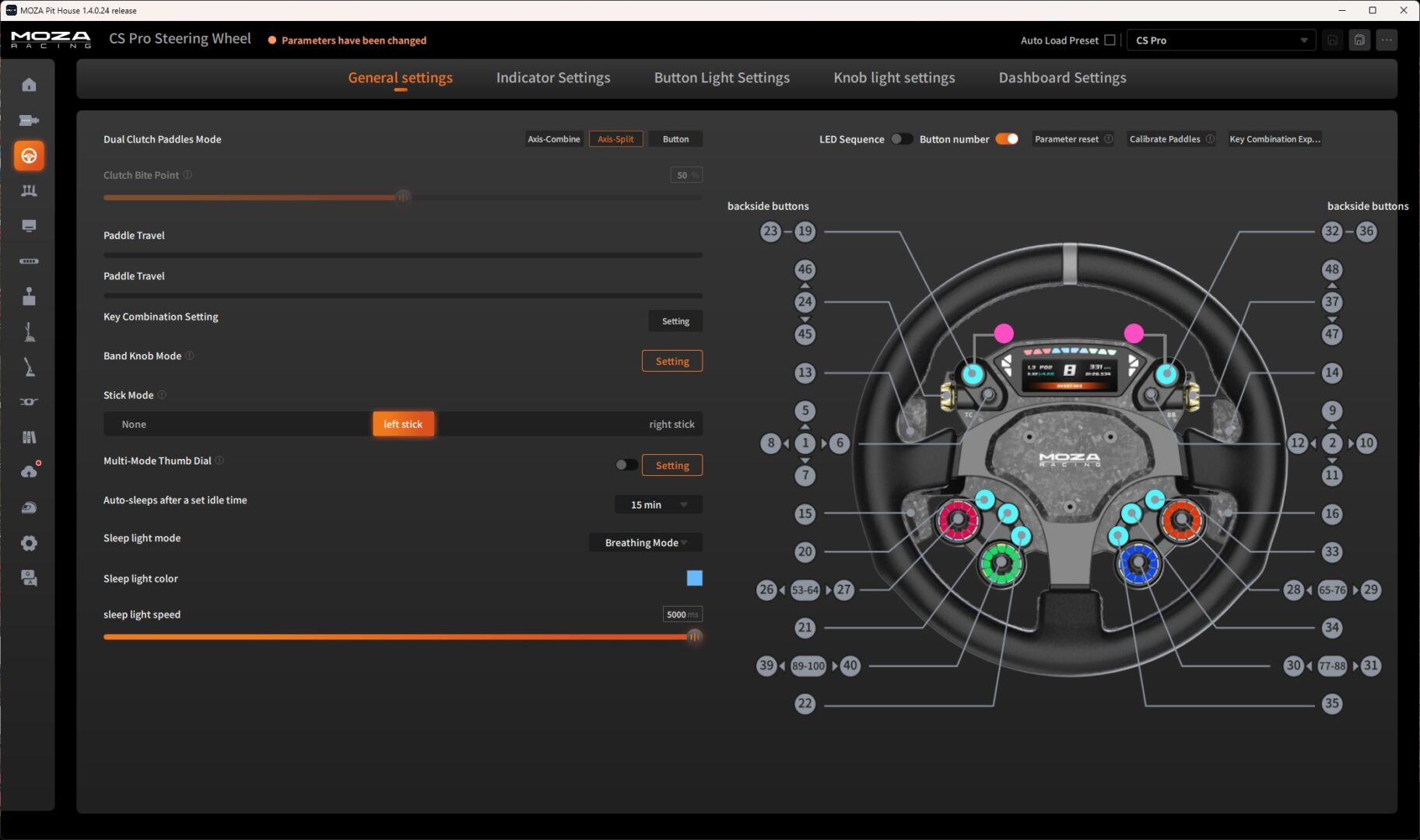Set Stick Mode to None
The height and width of the screenshot is (840, 1420).
[x=134, y=424]
